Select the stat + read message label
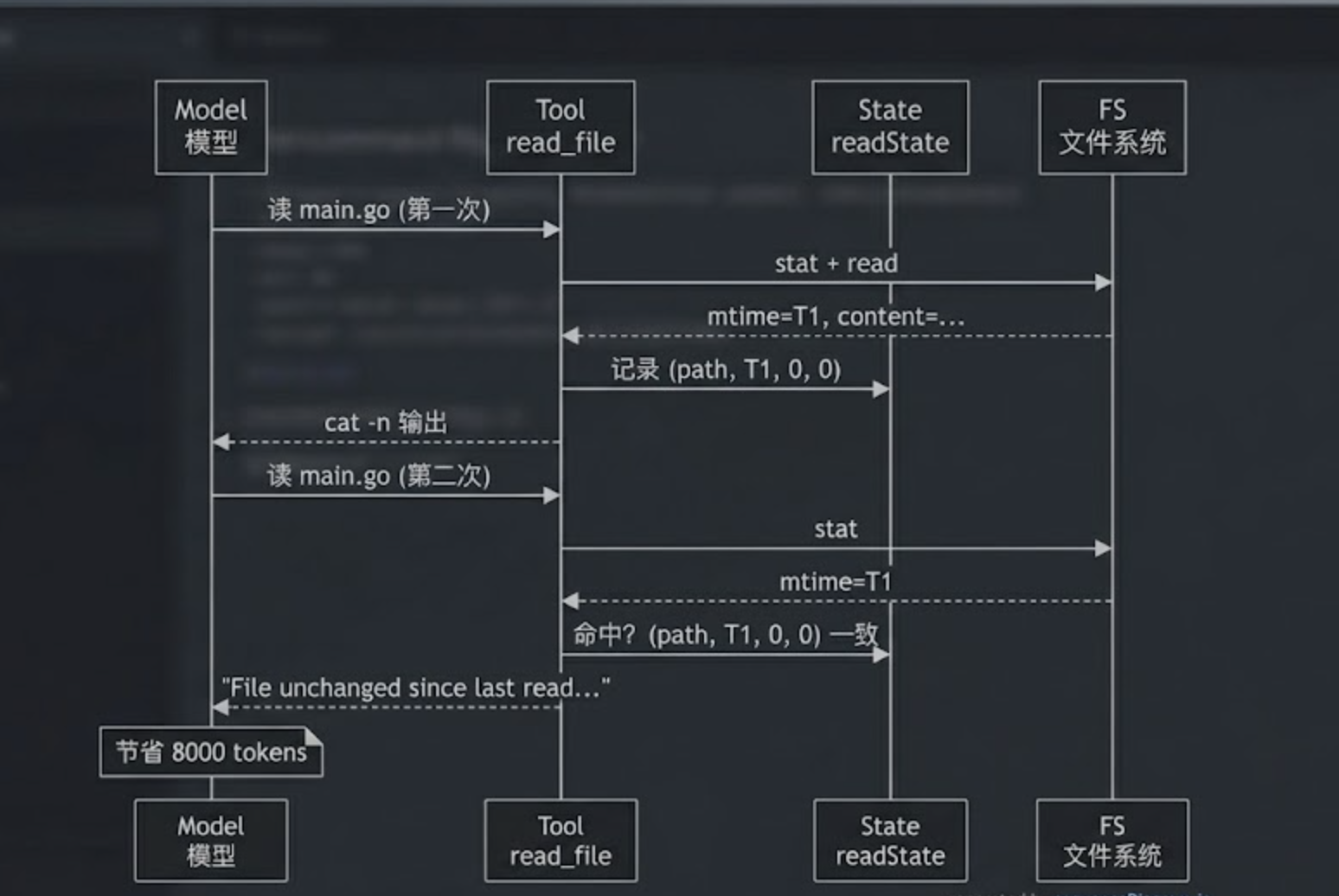The image size is (1339, 896). coord(836,263)
